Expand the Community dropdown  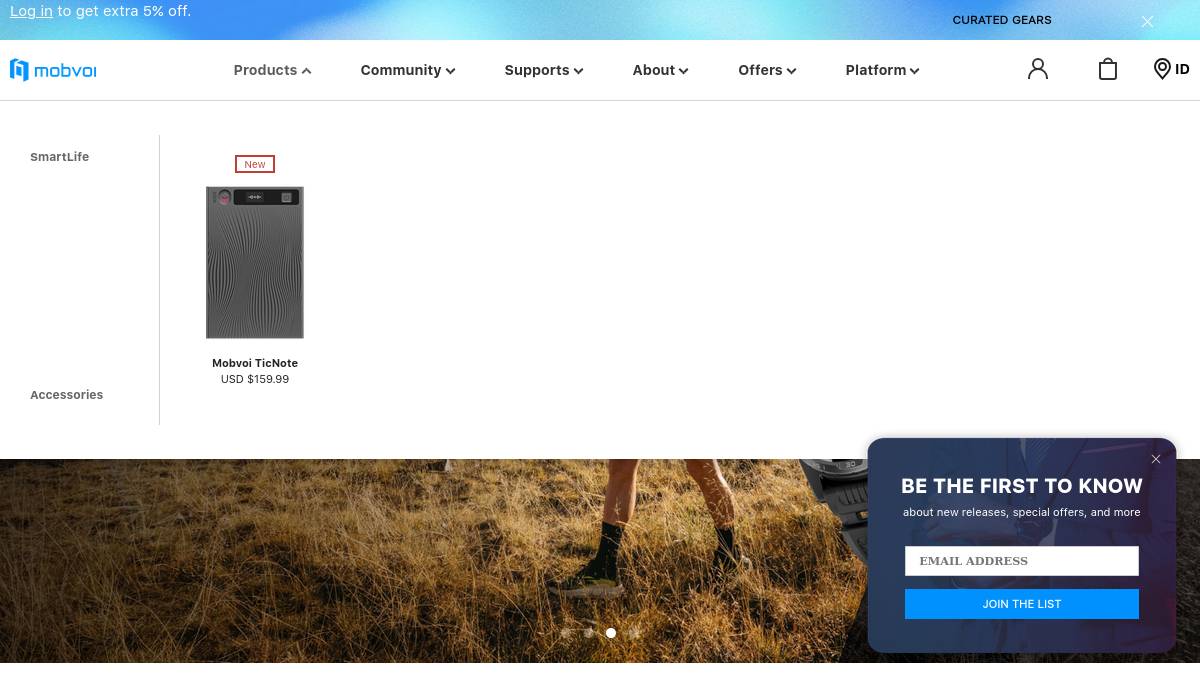[x=408, y=70]
